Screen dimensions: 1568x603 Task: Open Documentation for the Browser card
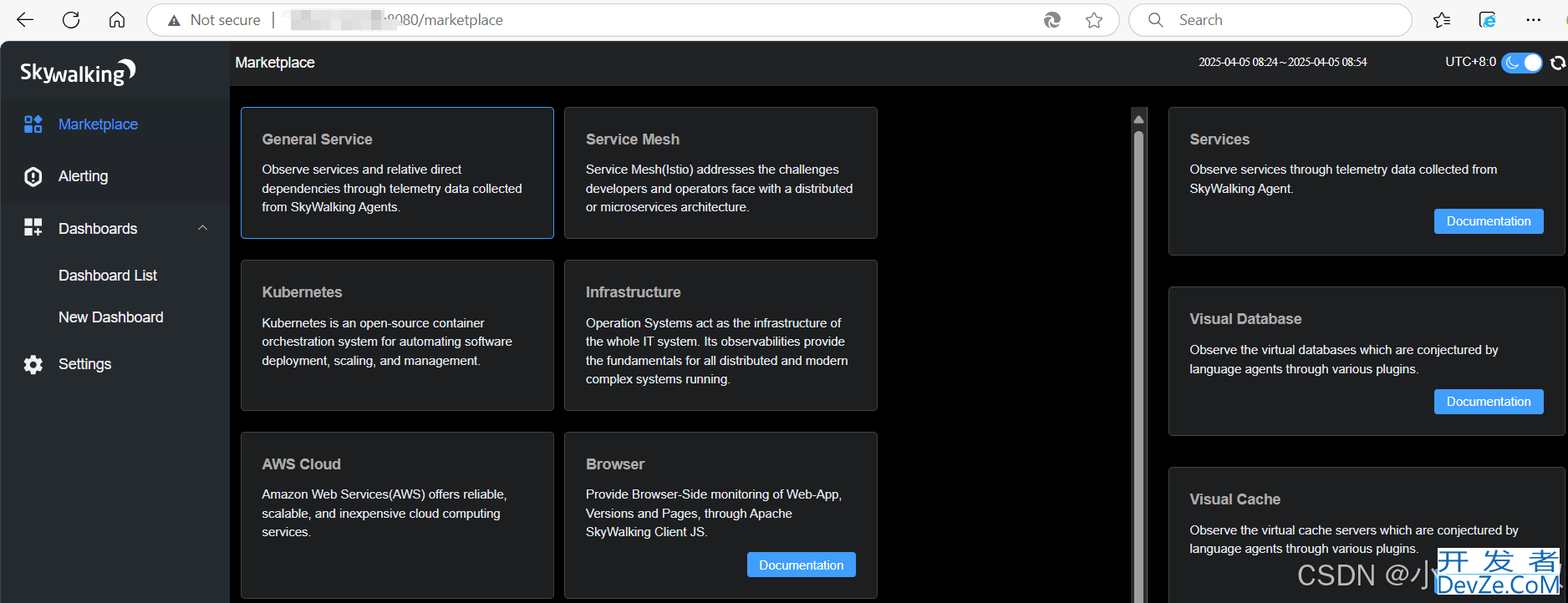(x=801, y=565)
